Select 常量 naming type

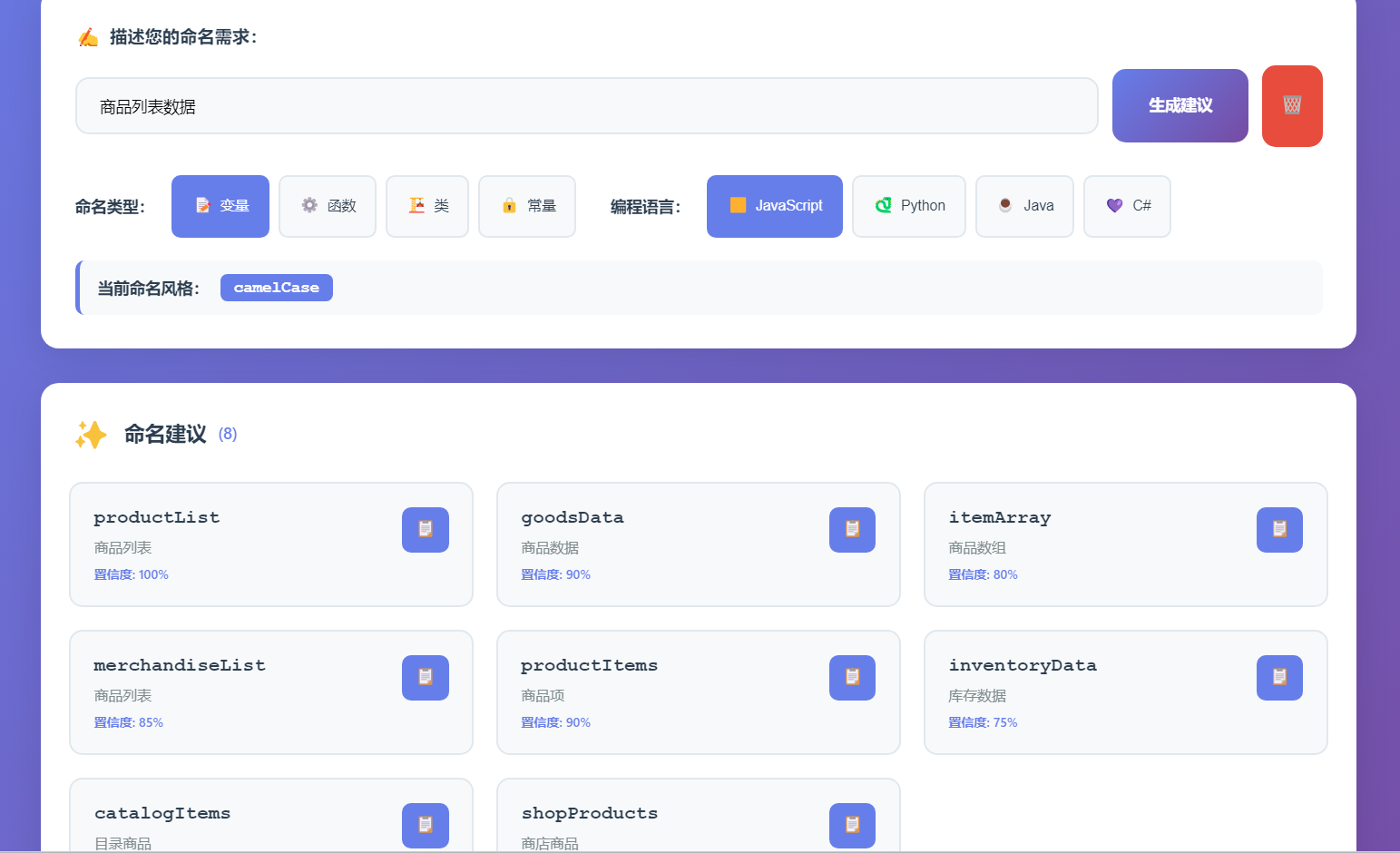point(527,206)
